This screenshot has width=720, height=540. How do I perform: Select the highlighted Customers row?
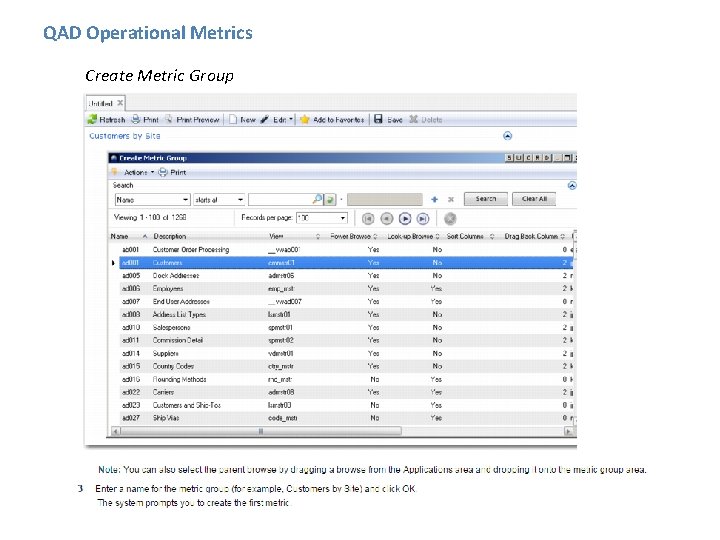point(345,263)
